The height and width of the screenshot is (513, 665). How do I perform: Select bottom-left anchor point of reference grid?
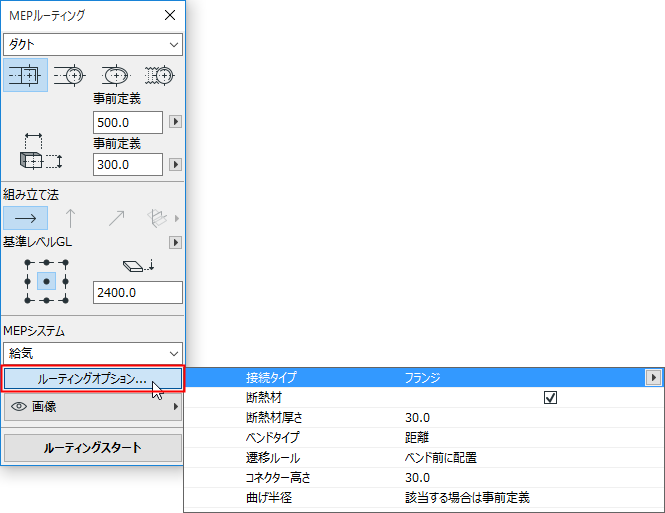(28, 300)
